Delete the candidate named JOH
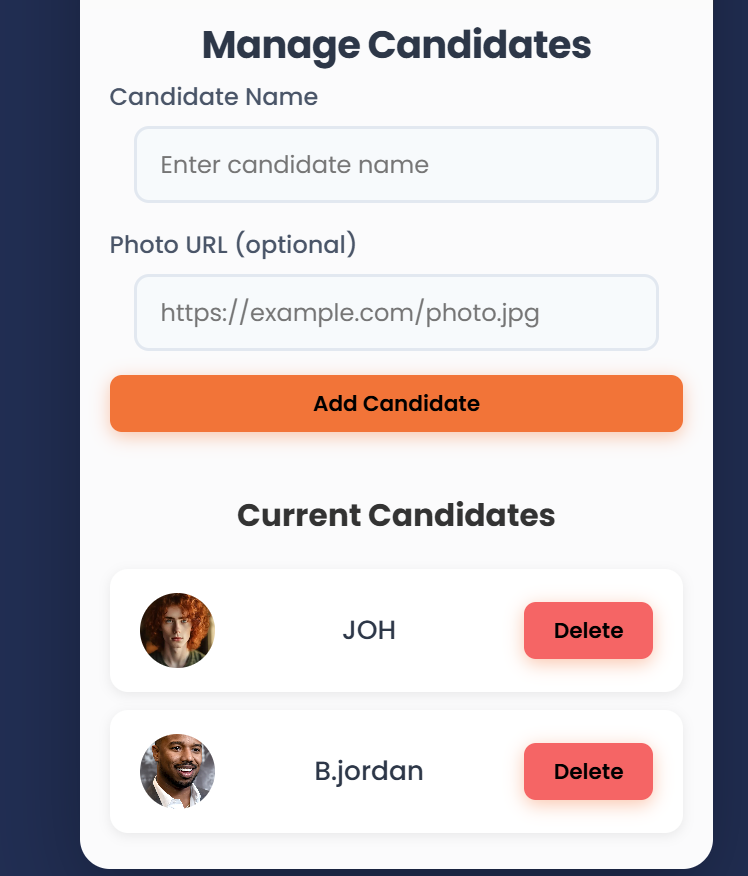Screen dimensions: 748x876 pos(588,631)
